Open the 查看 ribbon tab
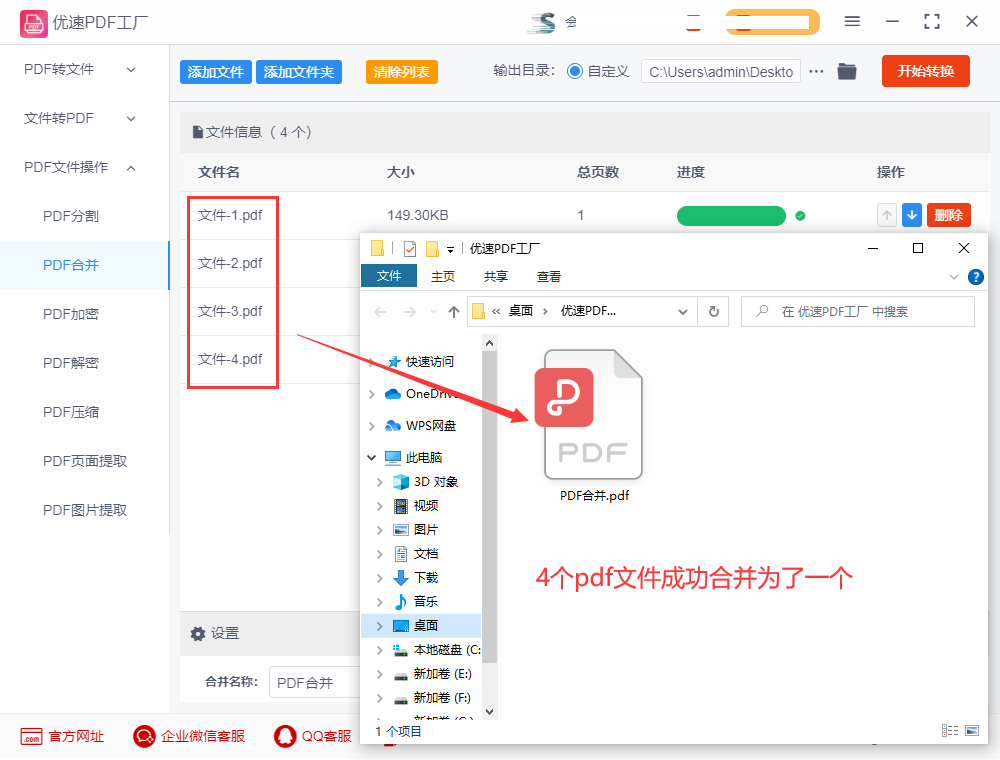This screenshot has height=760, width=1000. [x=548, y=277]
